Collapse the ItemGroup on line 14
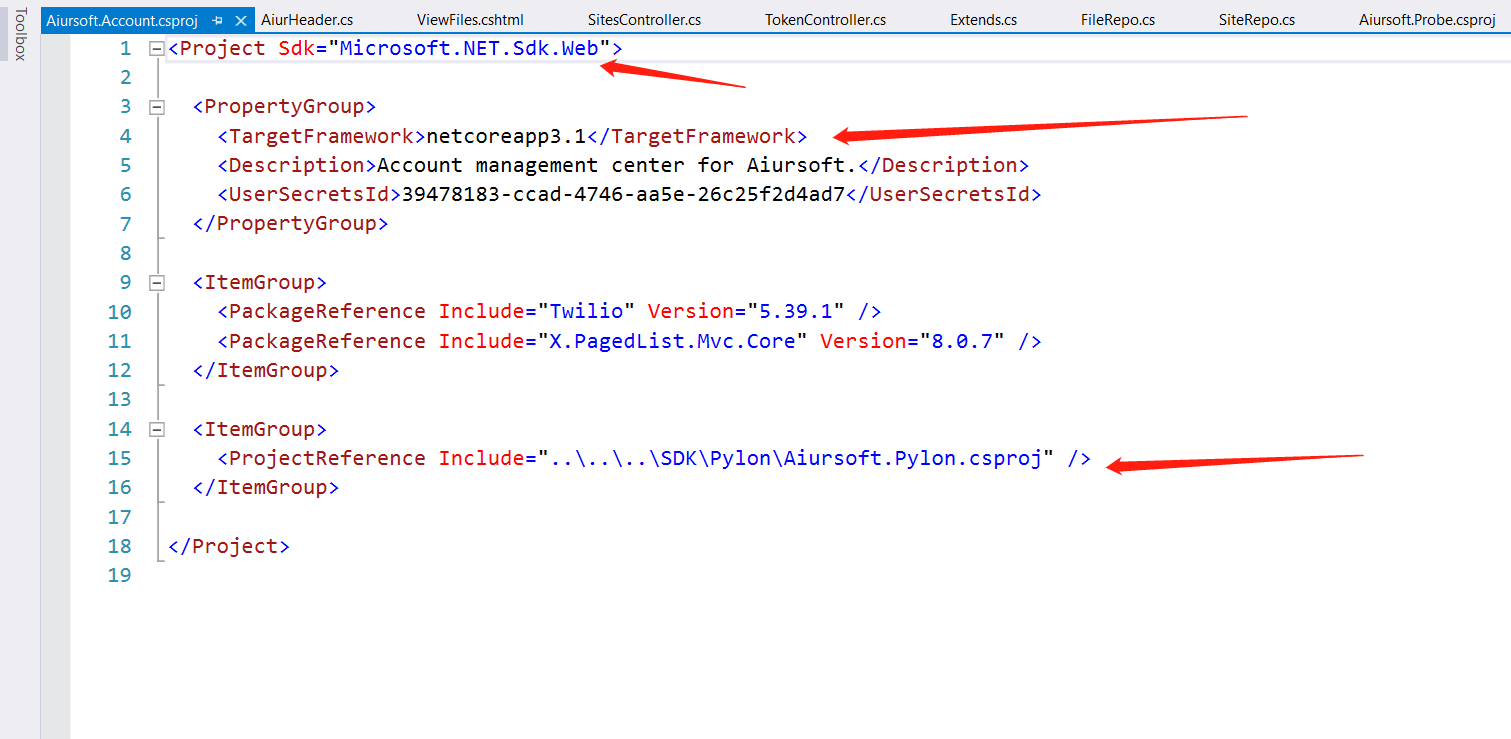The height and width of the screenshot is (739, 1511). tap(155, 429)
